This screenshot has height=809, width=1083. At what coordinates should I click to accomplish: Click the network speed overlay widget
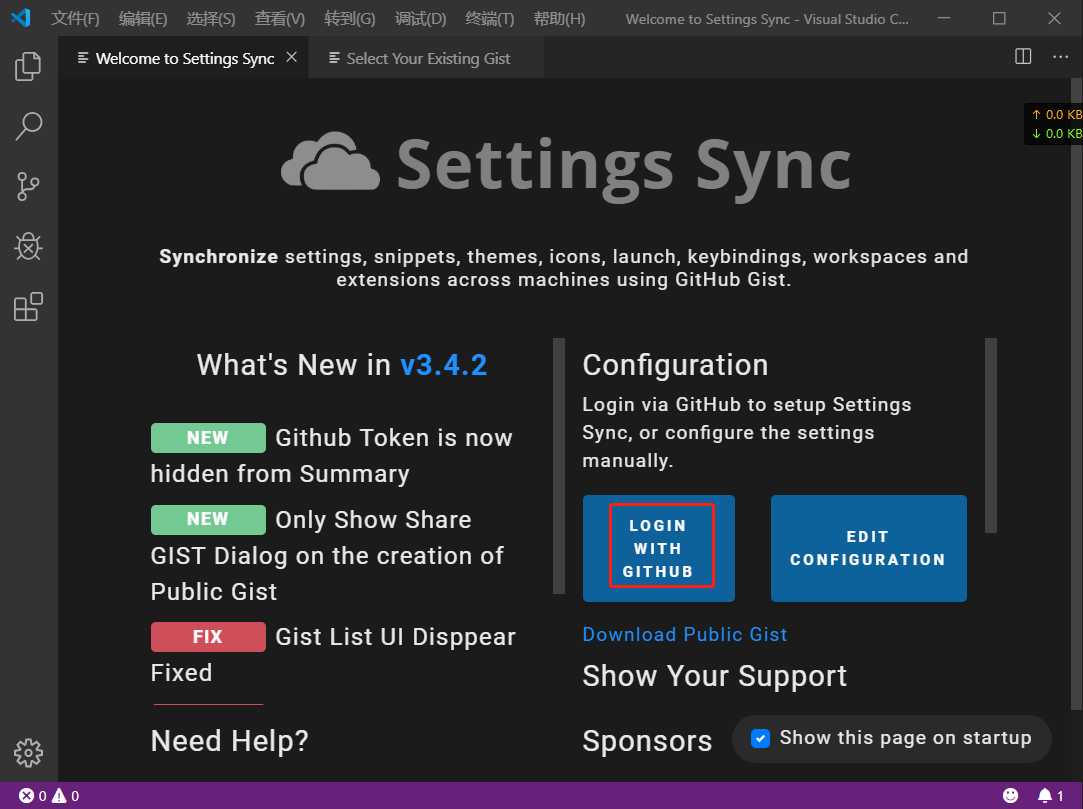point(1054,124)
